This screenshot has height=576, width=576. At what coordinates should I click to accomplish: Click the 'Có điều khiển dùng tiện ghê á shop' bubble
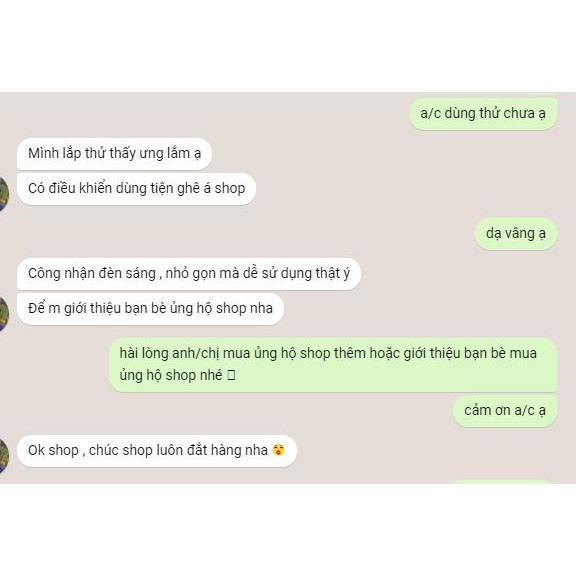point(136,189)
